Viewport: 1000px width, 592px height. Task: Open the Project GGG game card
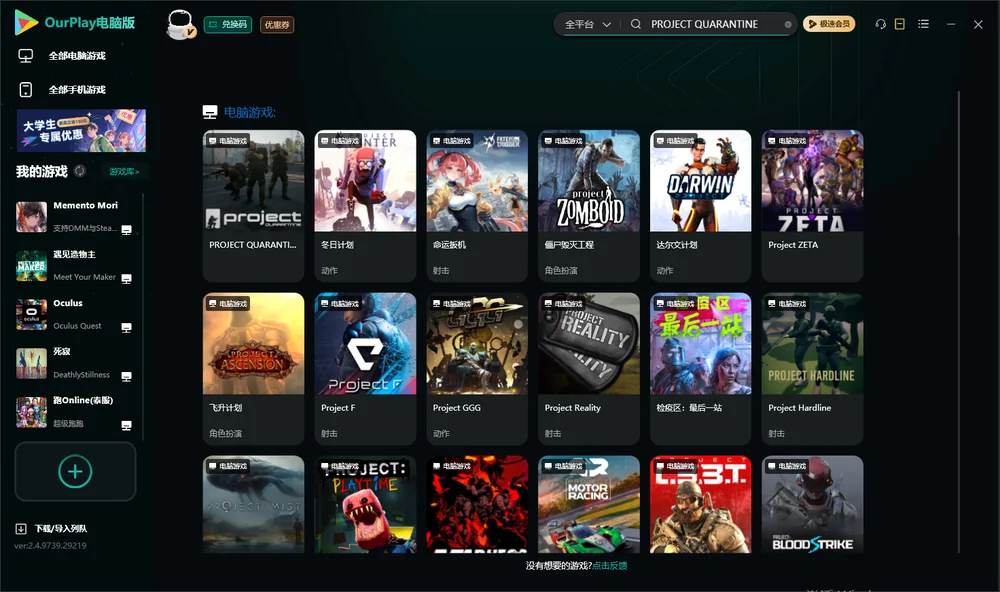[477, 368]
